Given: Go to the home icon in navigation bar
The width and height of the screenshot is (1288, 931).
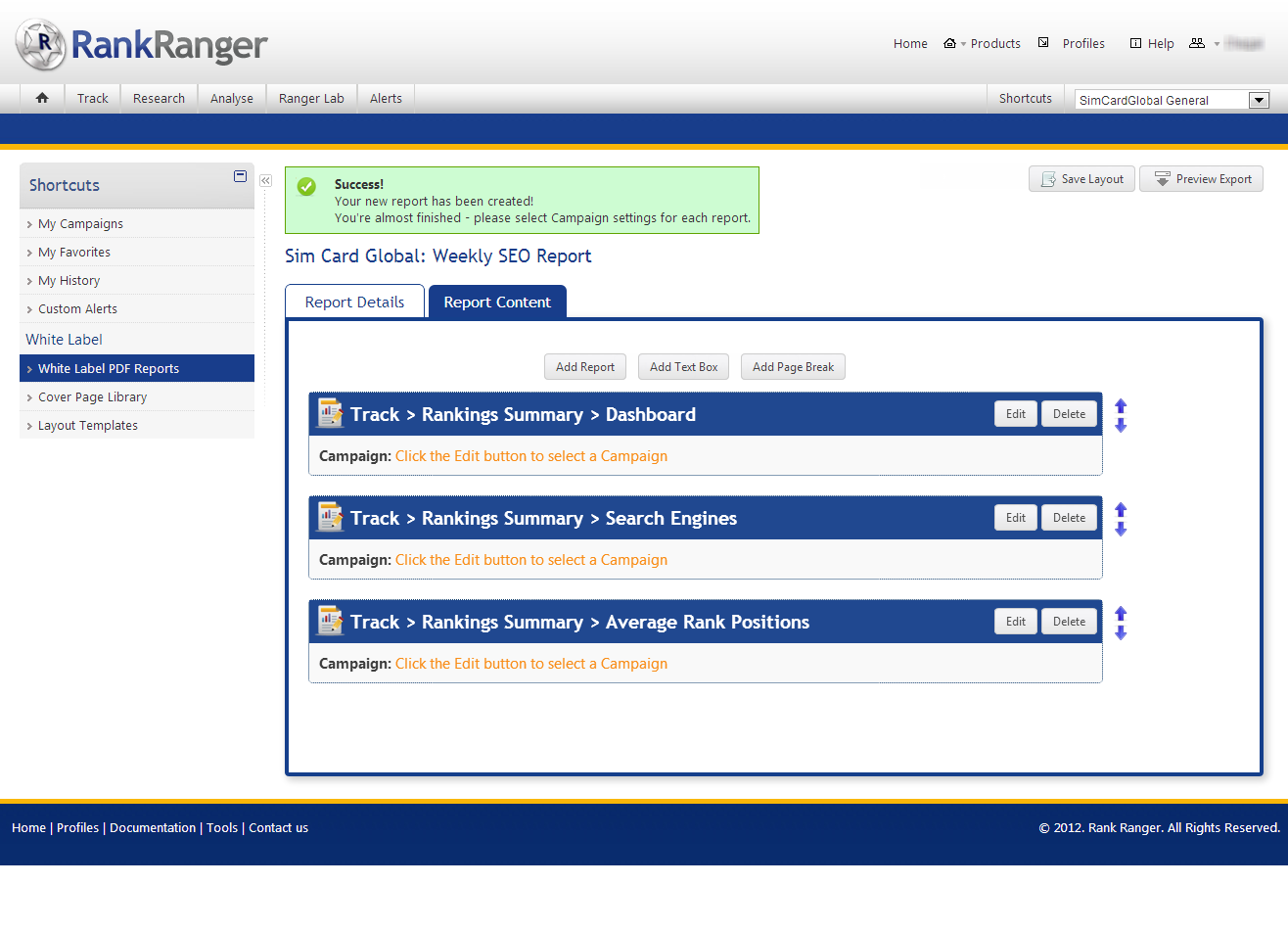Looking at the screenshot, I should (42, 98).
